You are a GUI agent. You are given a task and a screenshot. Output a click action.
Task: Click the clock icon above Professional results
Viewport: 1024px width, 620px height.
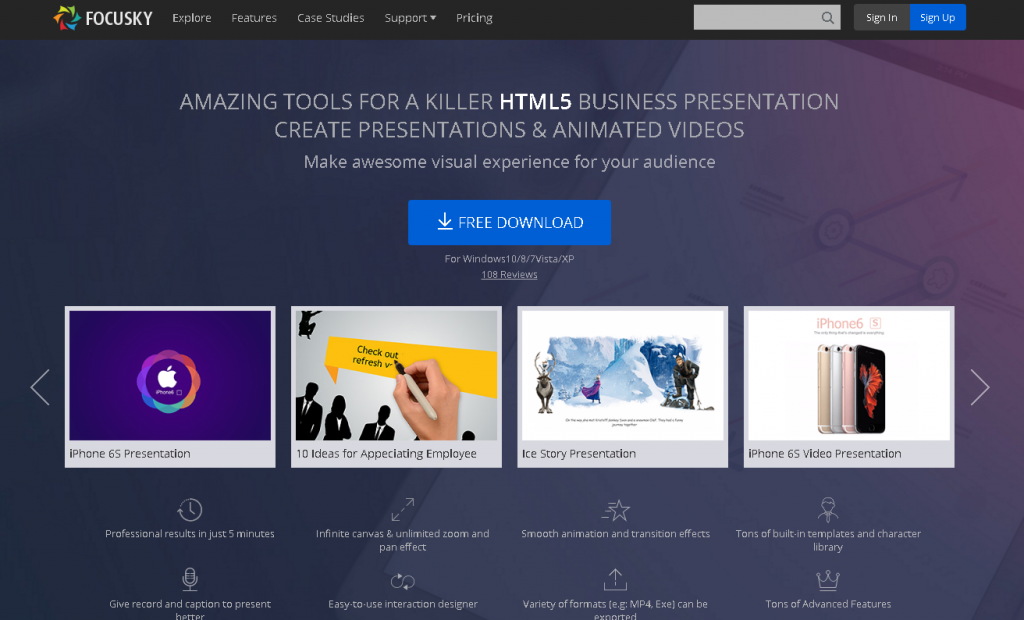190,508
